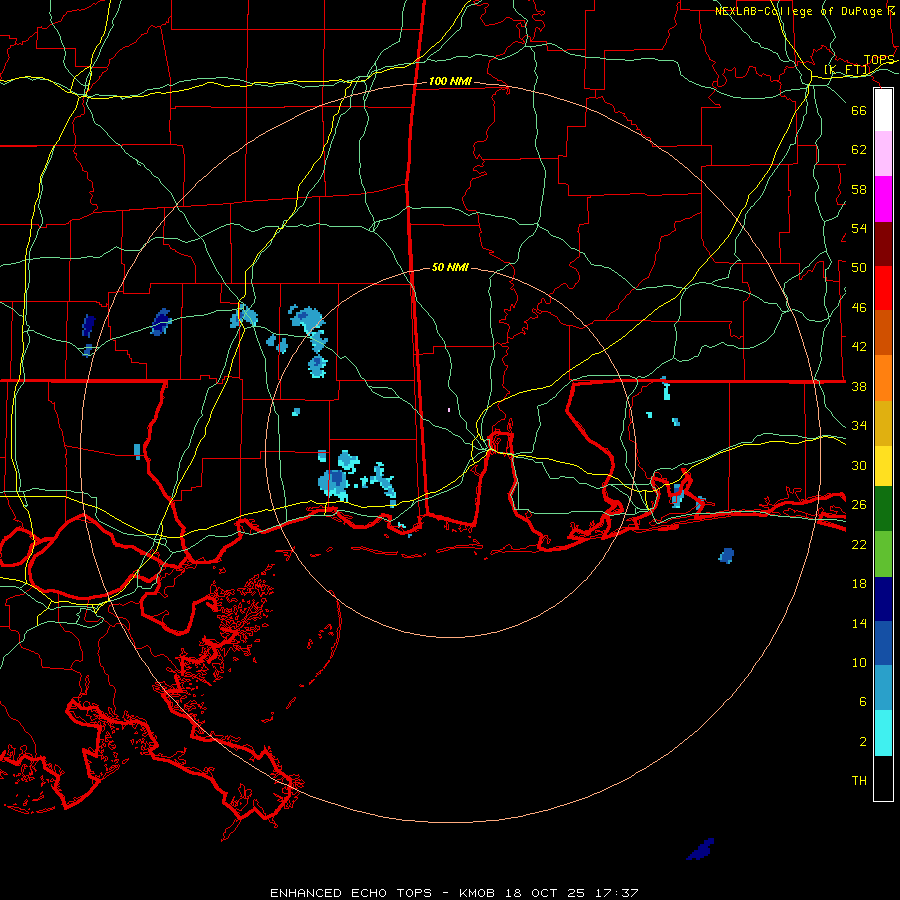Screen dimensions: 900x900
Task: Click the '46' legend value
Action: click(859, 308)
